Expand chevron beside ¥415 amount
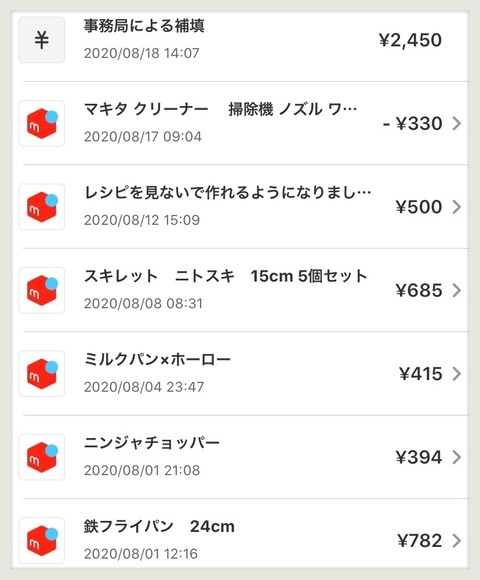 click(x=457, y=374)
